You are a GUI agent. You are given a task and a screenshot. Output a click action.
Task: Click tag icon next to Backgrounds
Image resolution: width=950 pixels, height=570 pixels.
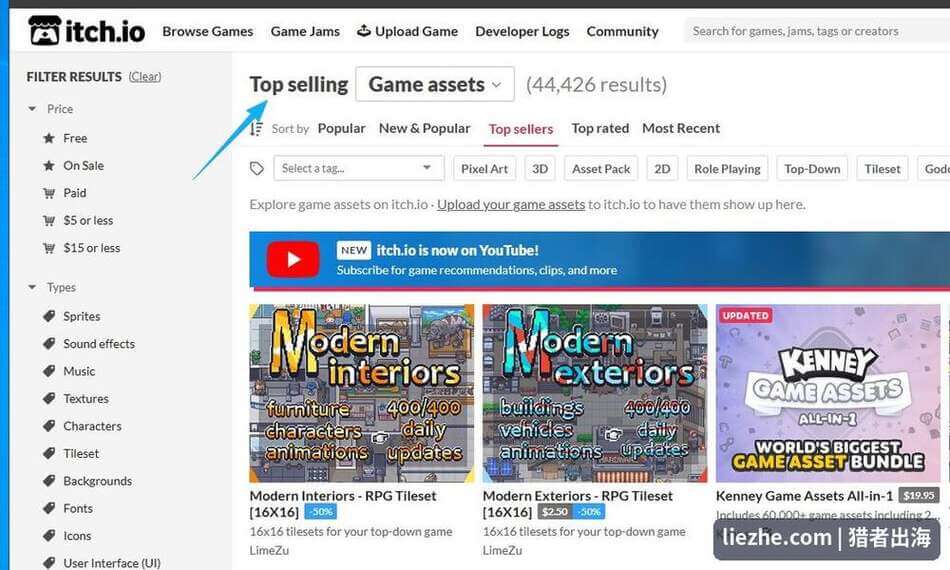pos(49,481)
